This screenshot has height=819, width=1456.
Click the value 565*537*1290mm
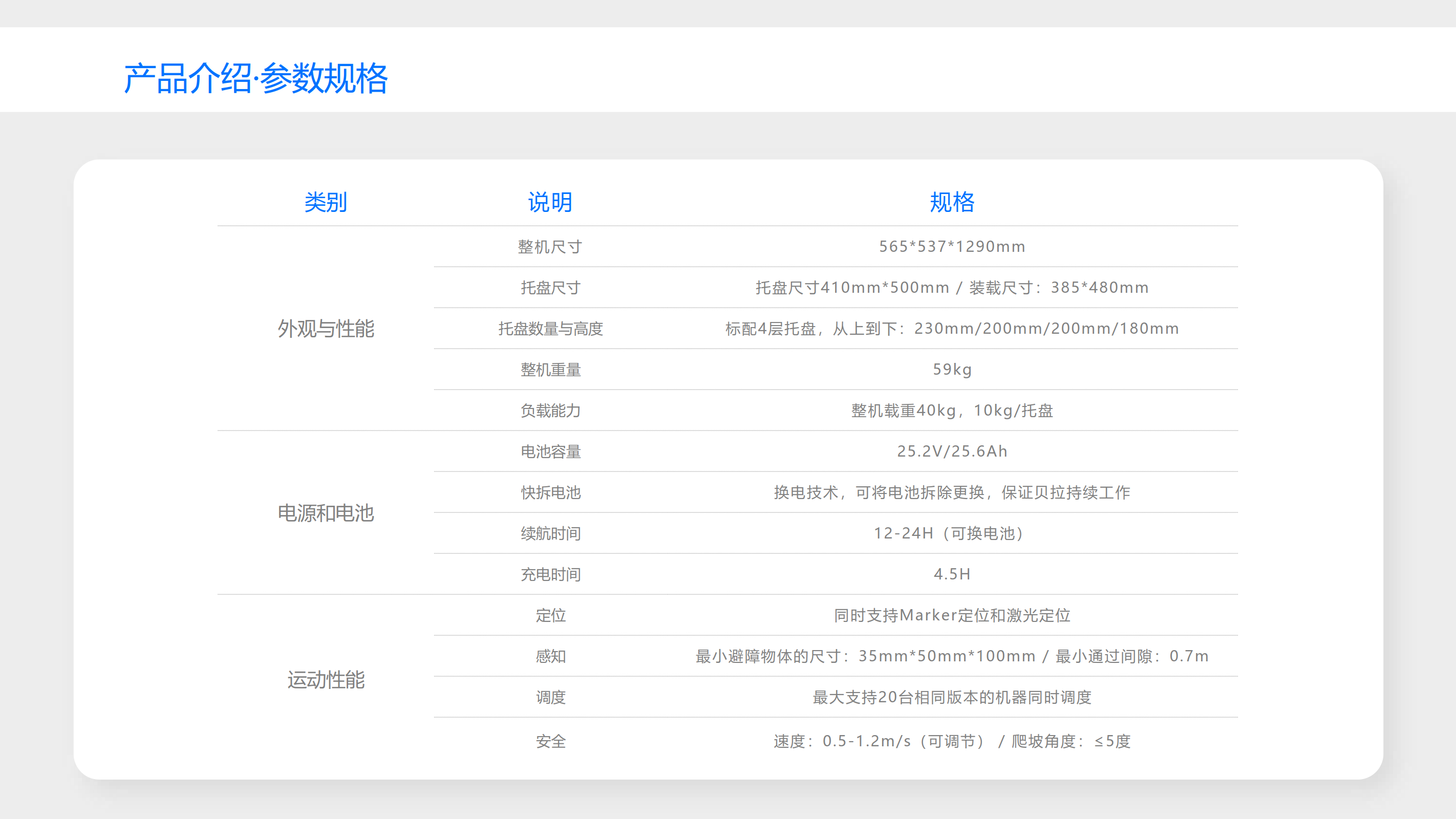click(x=952, y=246)
